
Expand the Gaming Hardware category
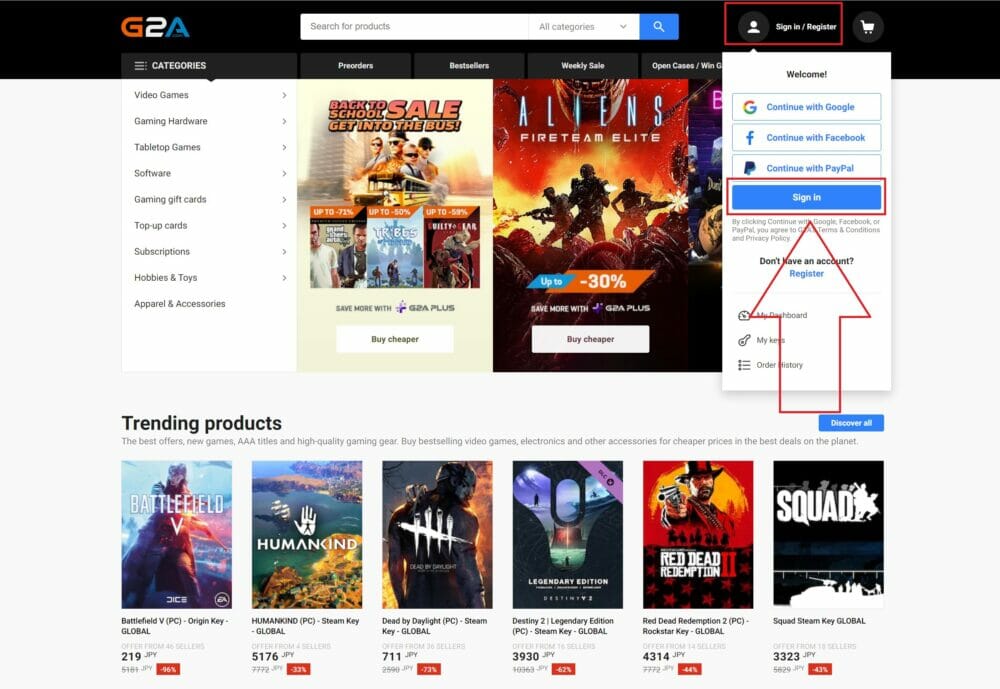point(210,121)
